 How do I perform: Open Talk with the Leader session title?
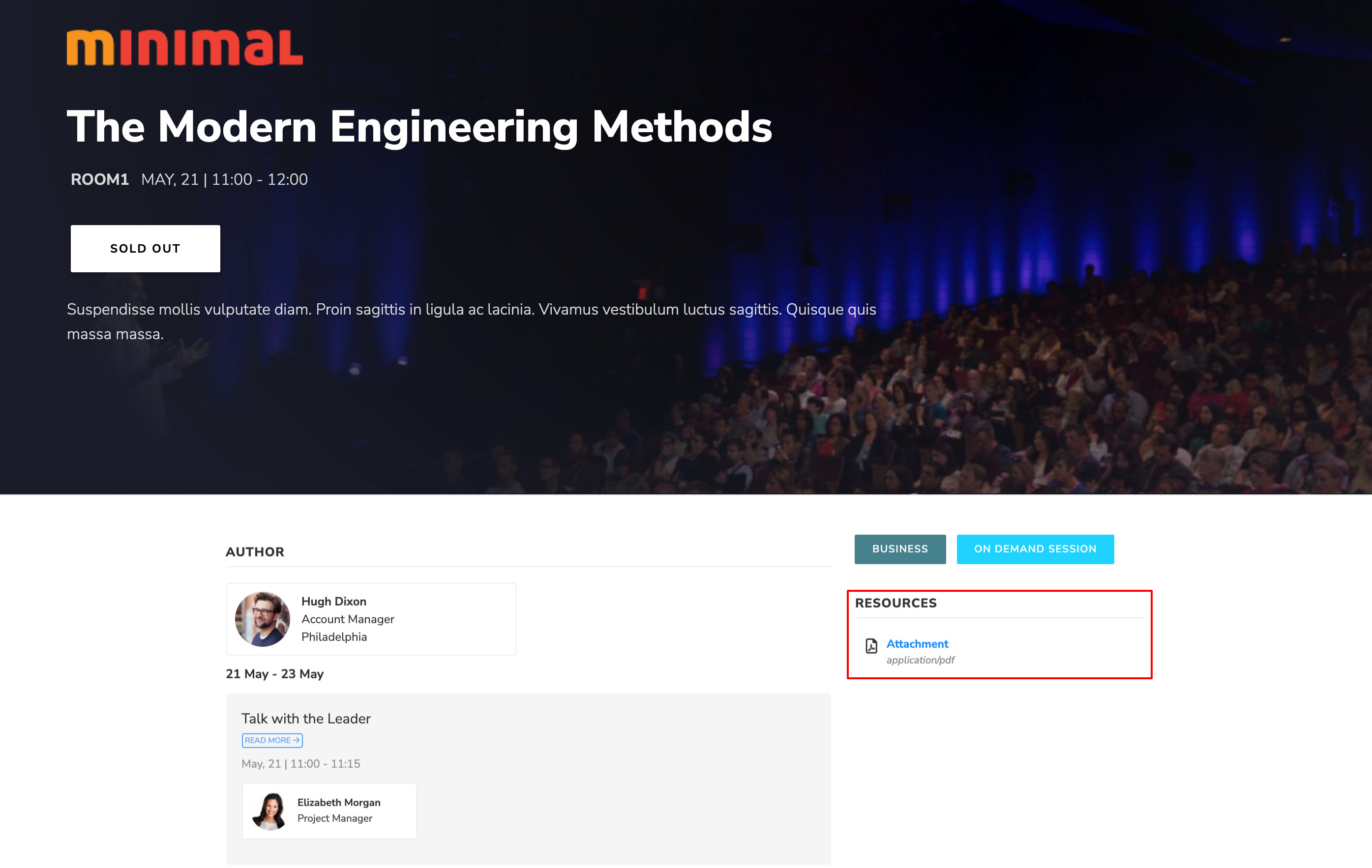click(x=306, y=718)
